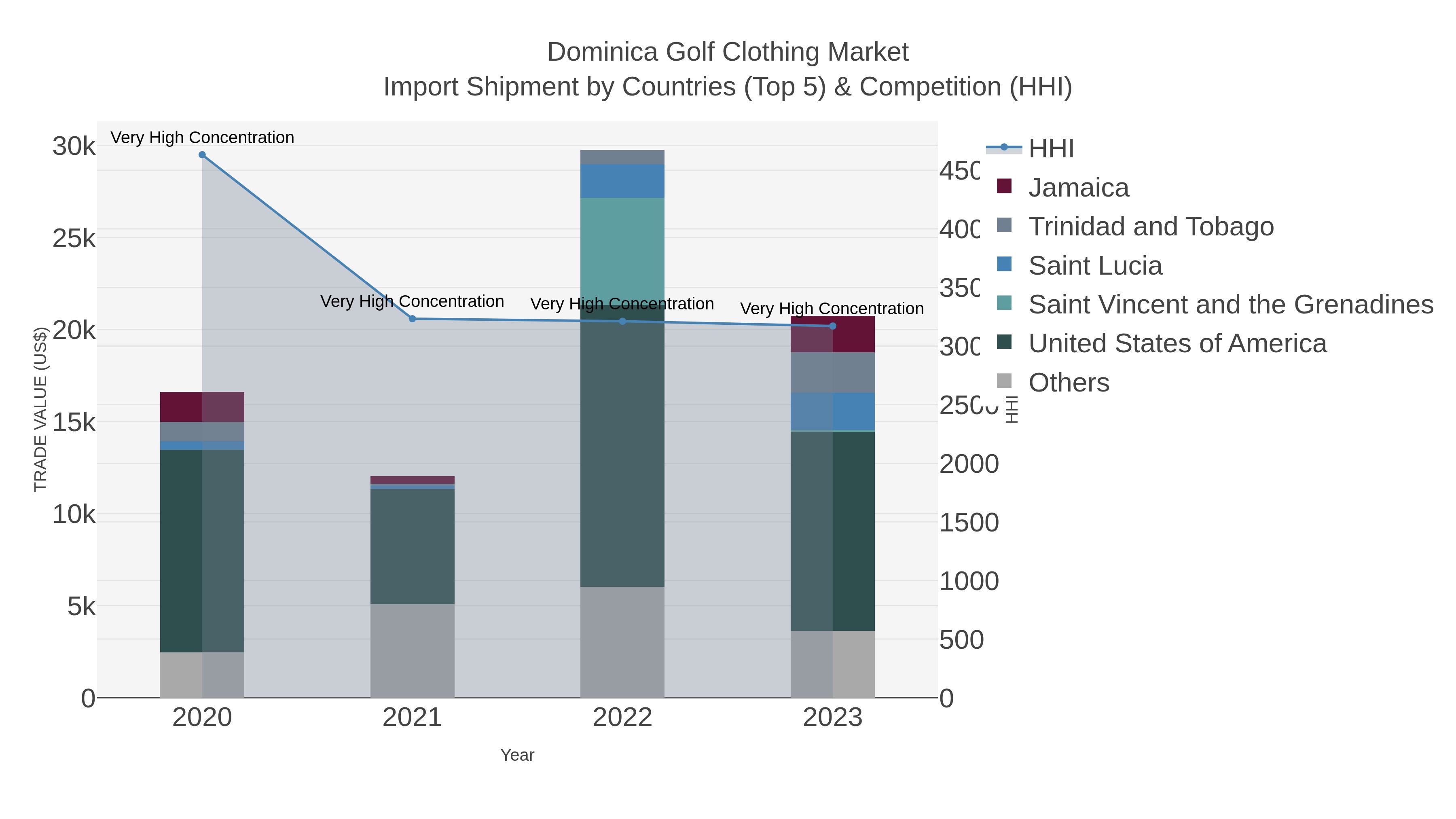Click the 2021 Jamaica top bar segment
The width and height of the screenshot is (1456, 819).
coord(412,480)
